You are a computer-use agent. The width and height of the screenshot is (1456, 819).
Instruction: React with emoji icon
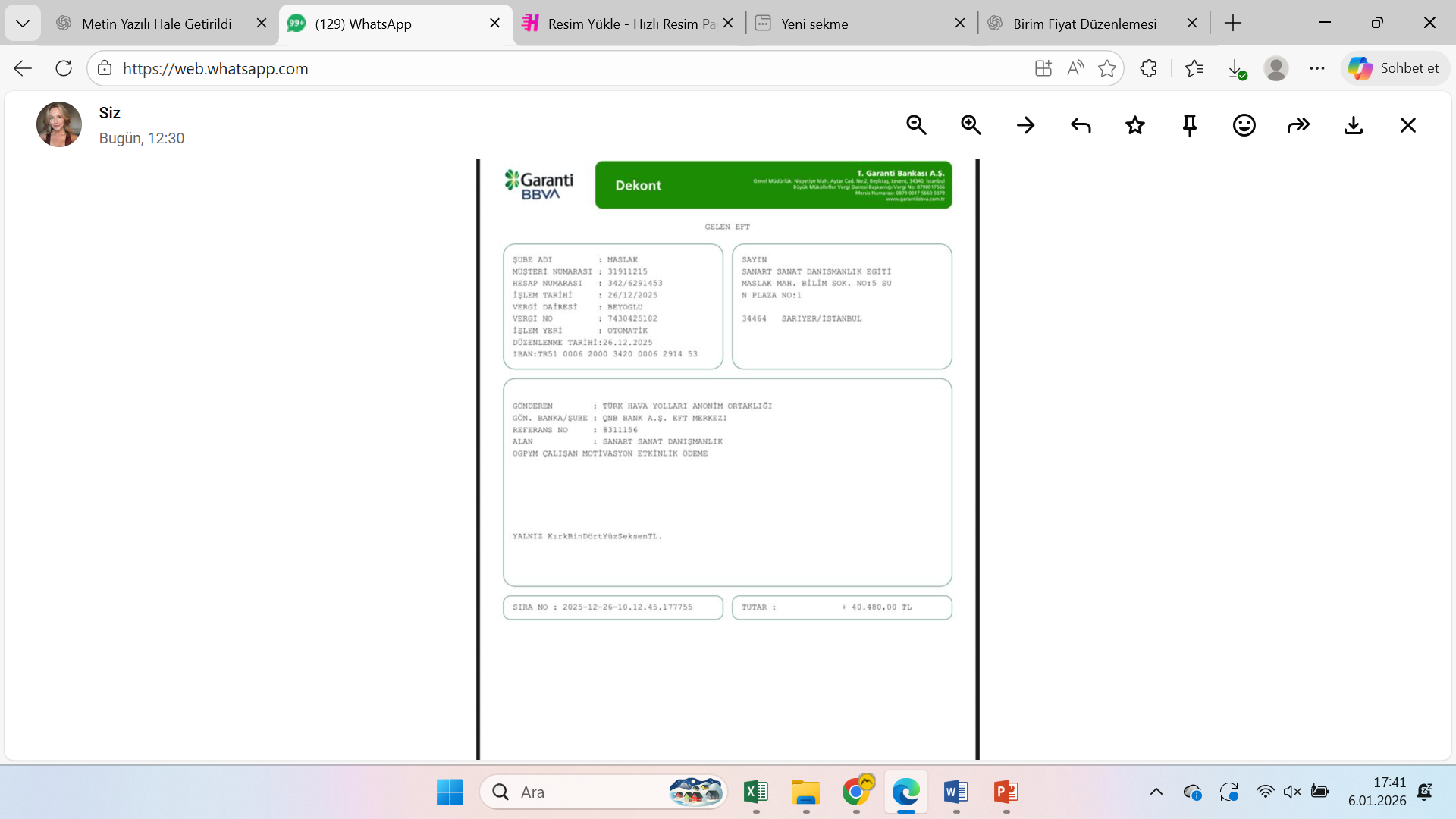[x=1244, y=125]
